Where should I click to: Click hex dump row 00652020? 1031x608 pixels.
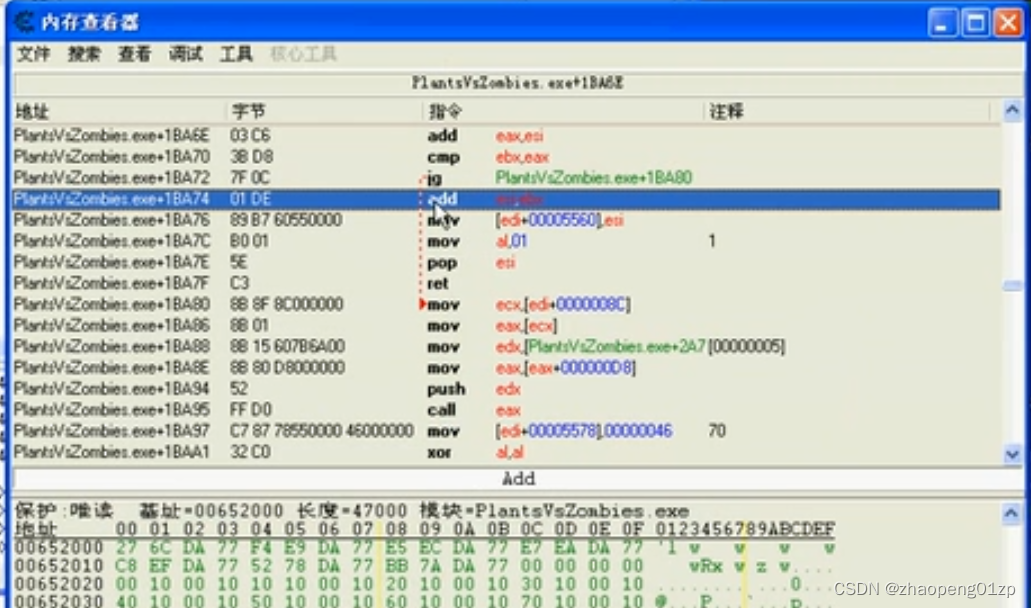[425, 584]
